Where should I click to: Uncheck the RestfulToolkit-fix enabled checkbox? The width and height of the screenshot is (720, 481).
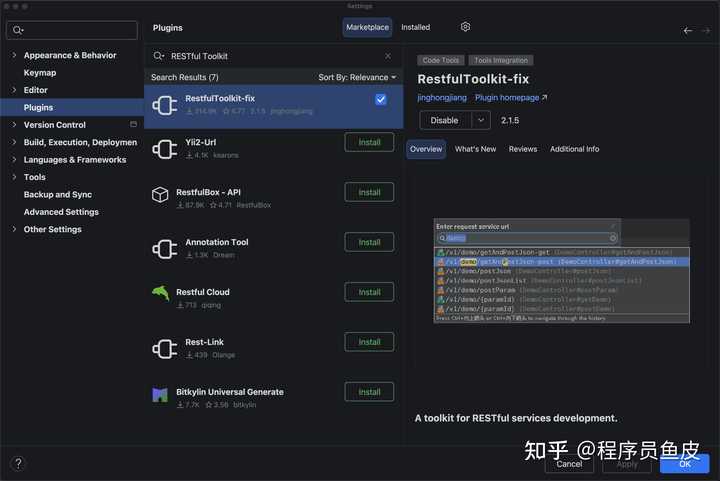tap(381, 99)
